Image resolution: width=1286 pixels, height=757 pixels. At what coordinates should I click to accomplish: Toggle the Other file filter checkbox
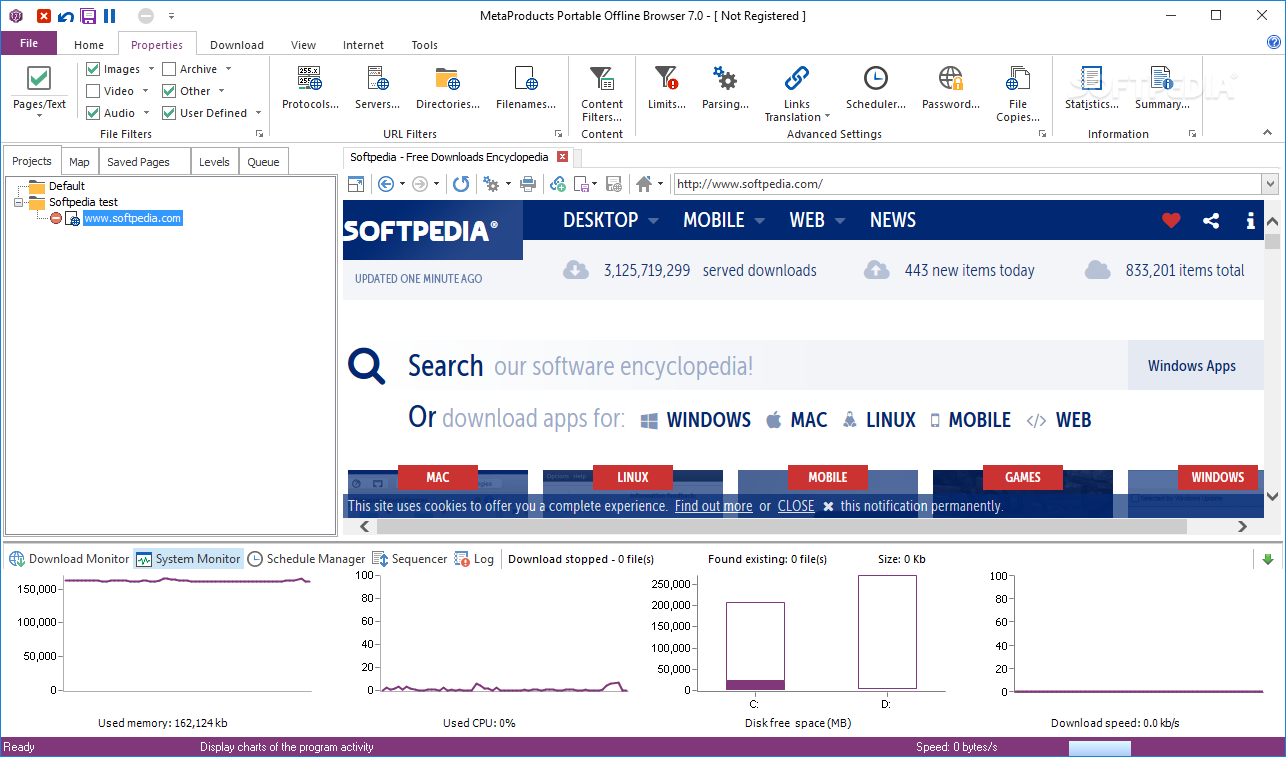pos(169,91)
